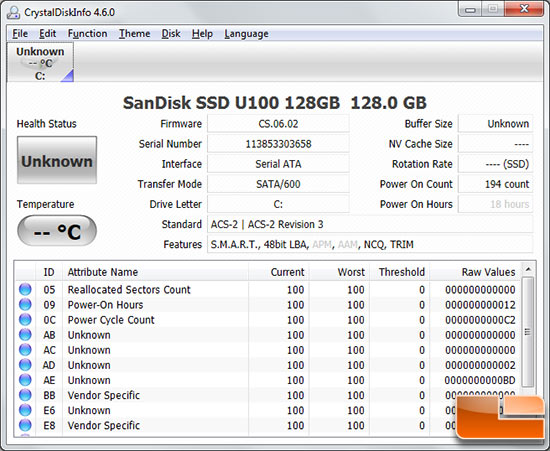Select the Power Cycle Count attribute name
The width and height of the screenshot is (550, 451).
tap(111, 320)
